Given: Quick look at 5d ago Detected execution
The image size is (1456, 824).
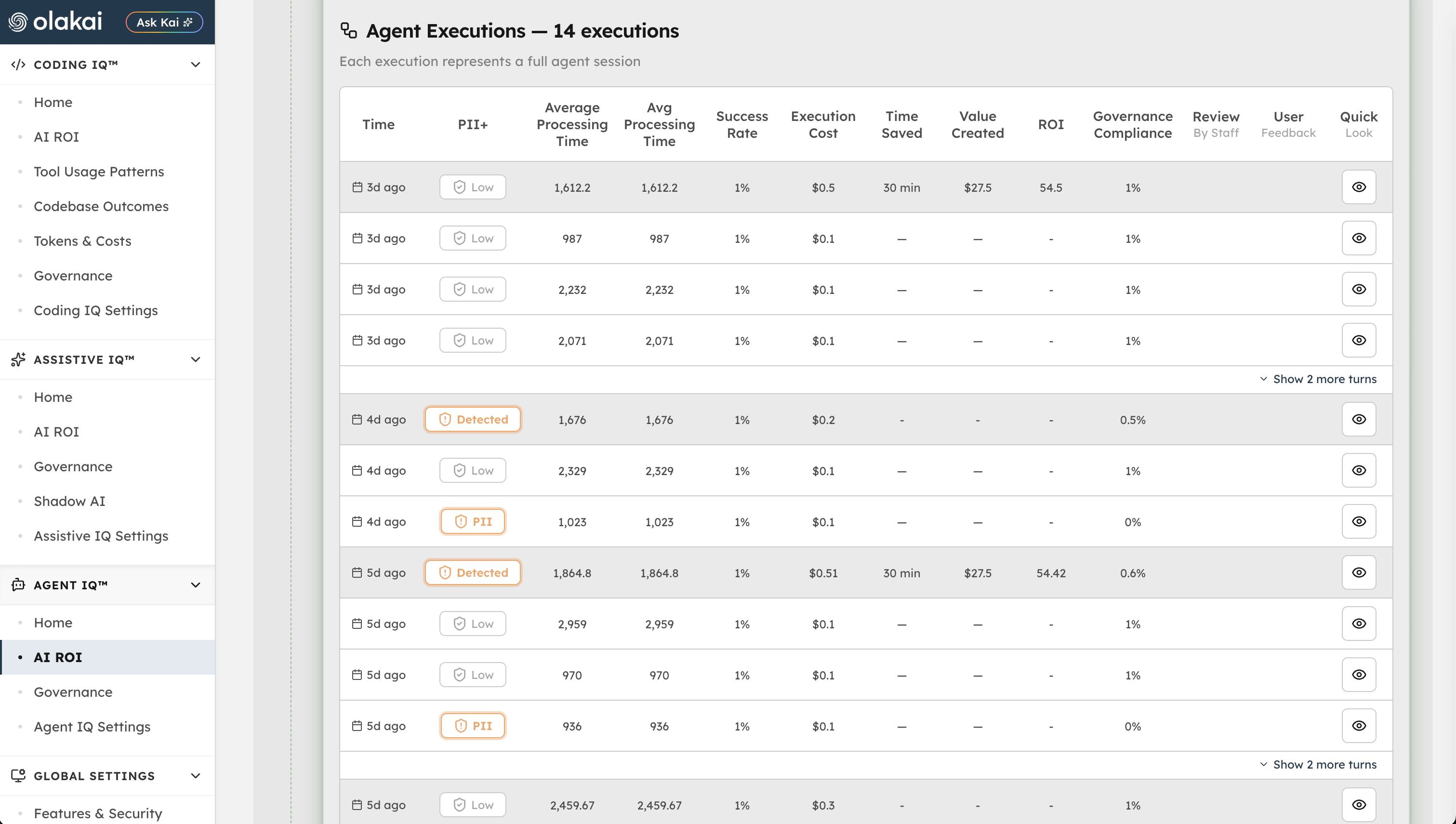Looking at the screenshot, I should pyautogui.click(x=1359, y=573).
